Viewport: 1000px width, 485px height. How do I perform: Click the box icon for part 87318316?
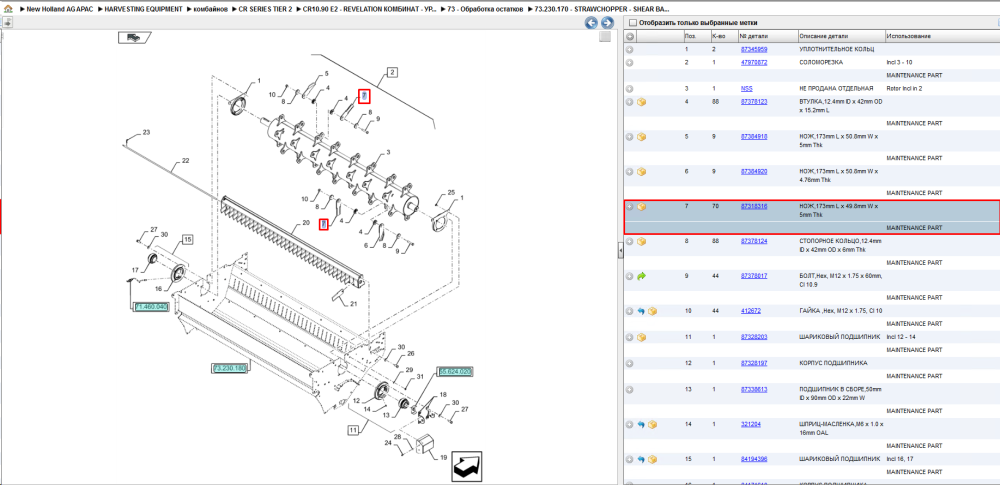click(642, 207)
